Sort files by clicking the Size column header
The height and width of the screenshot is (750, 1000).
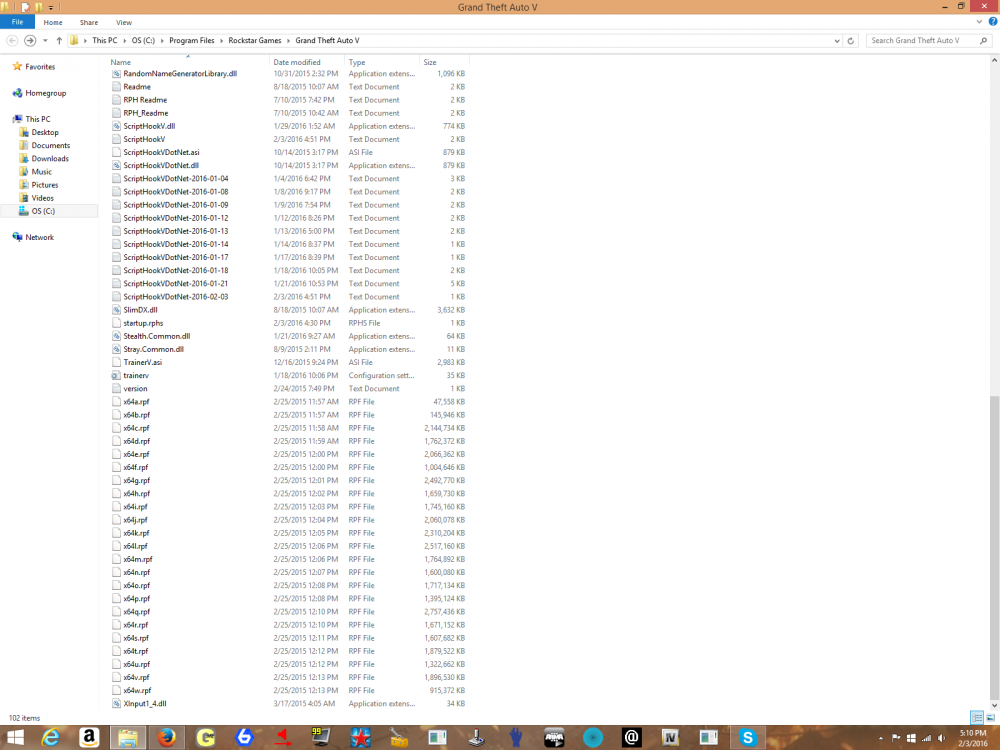click(x=430, y=61)
